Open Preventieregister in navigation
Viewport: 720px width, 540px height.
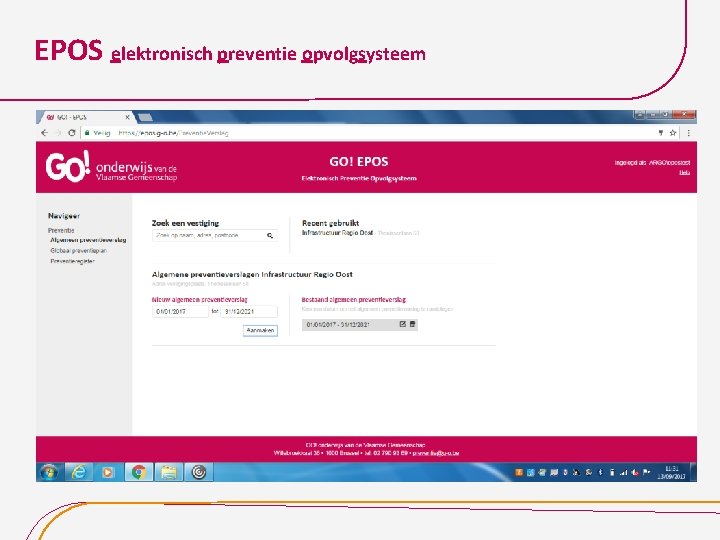pos(72,261)
